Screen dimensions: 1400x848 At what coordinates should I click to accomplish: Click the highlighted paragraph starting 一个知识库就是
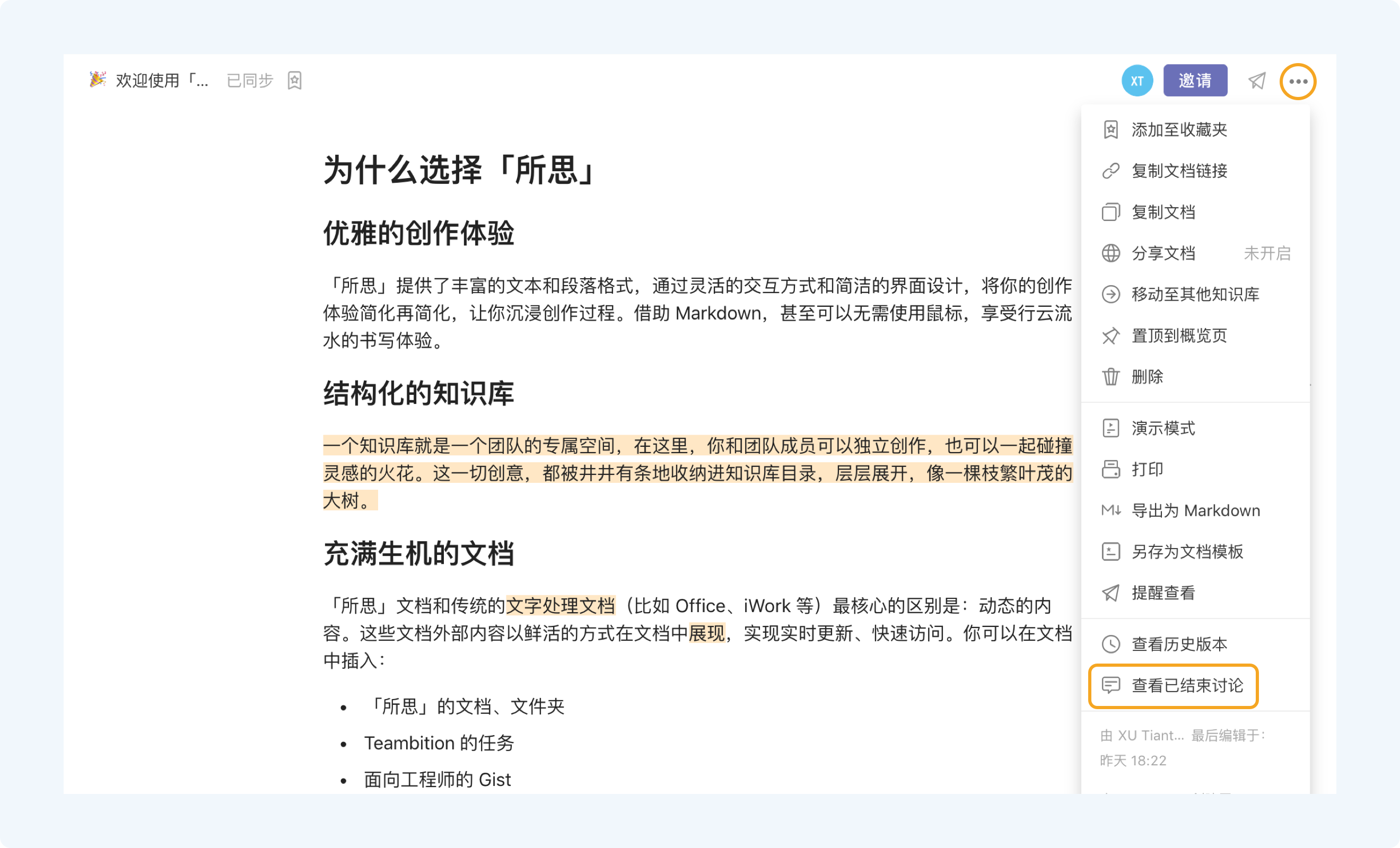tap(698, 473)
